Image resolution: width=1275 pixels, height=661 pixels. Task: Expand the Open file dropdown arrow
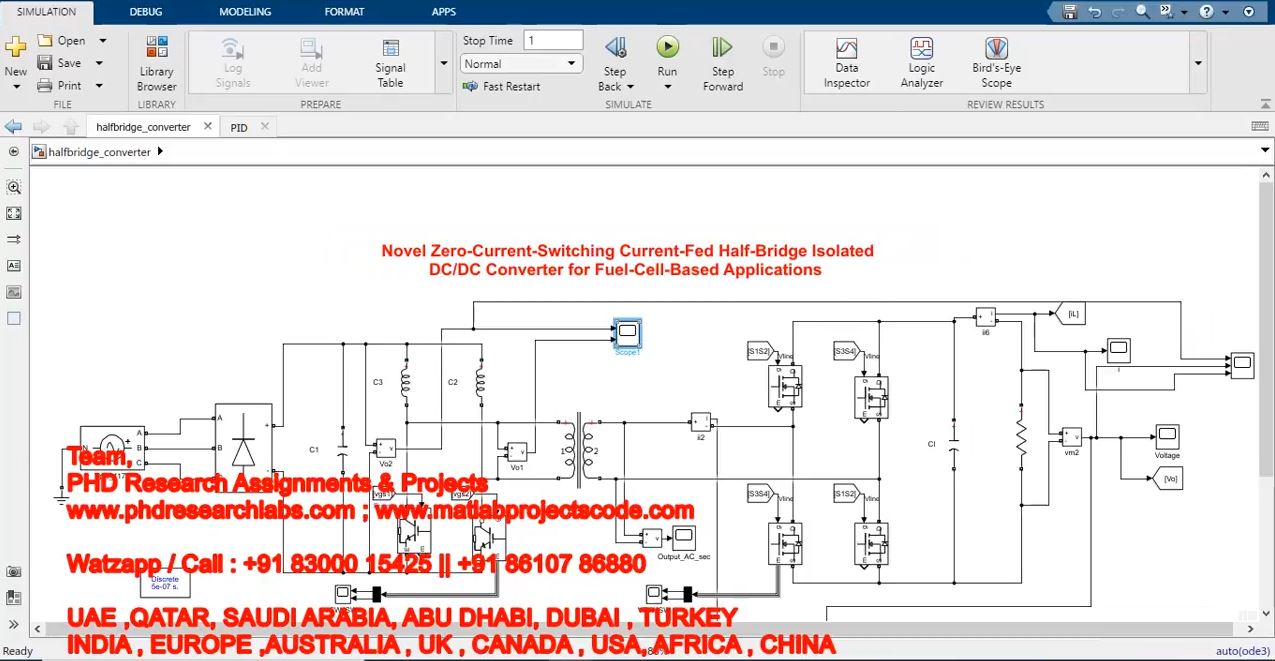click(x=101, y=41)
